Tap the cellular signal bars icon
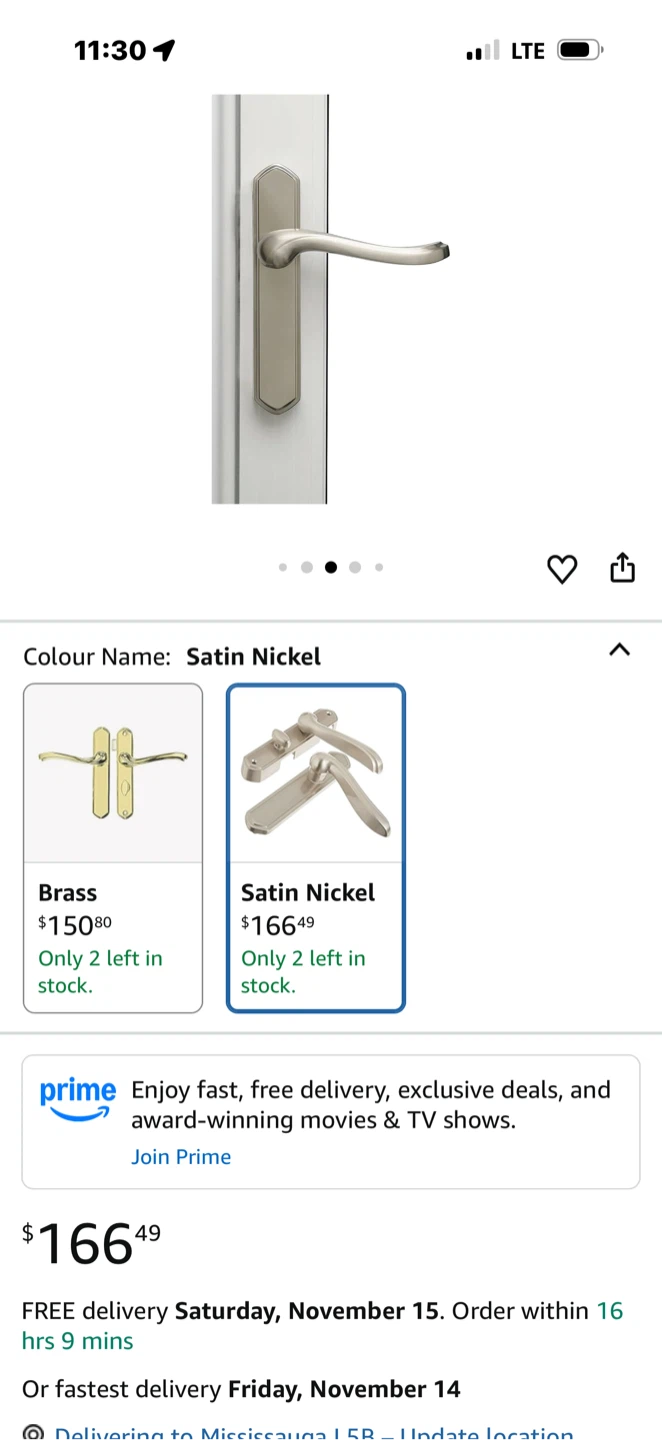This screenshot has width=662, height=1440. point(482,51)
